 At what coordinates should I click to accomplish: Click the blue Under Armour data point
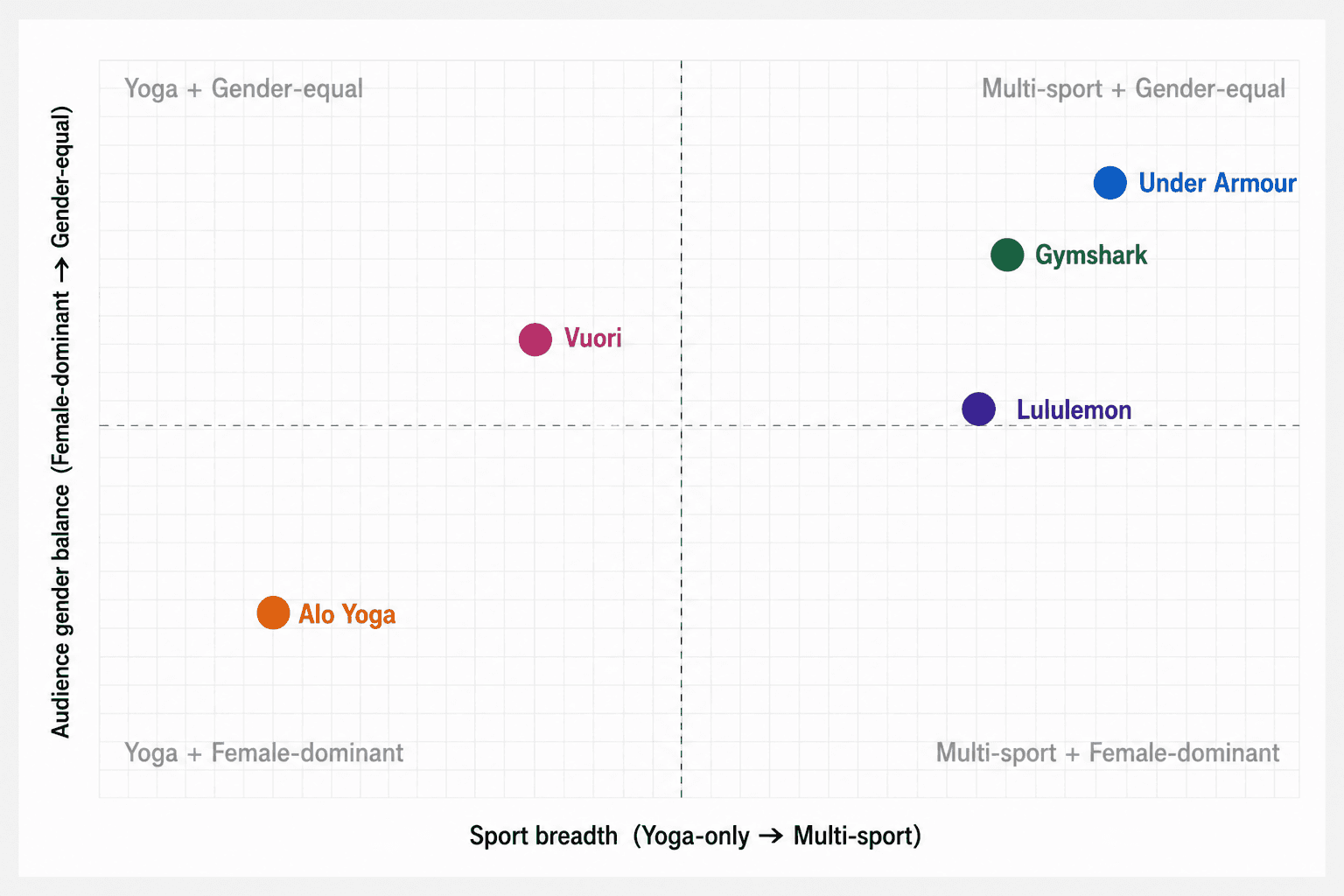pyautogui.click(x=1110, y=183)
